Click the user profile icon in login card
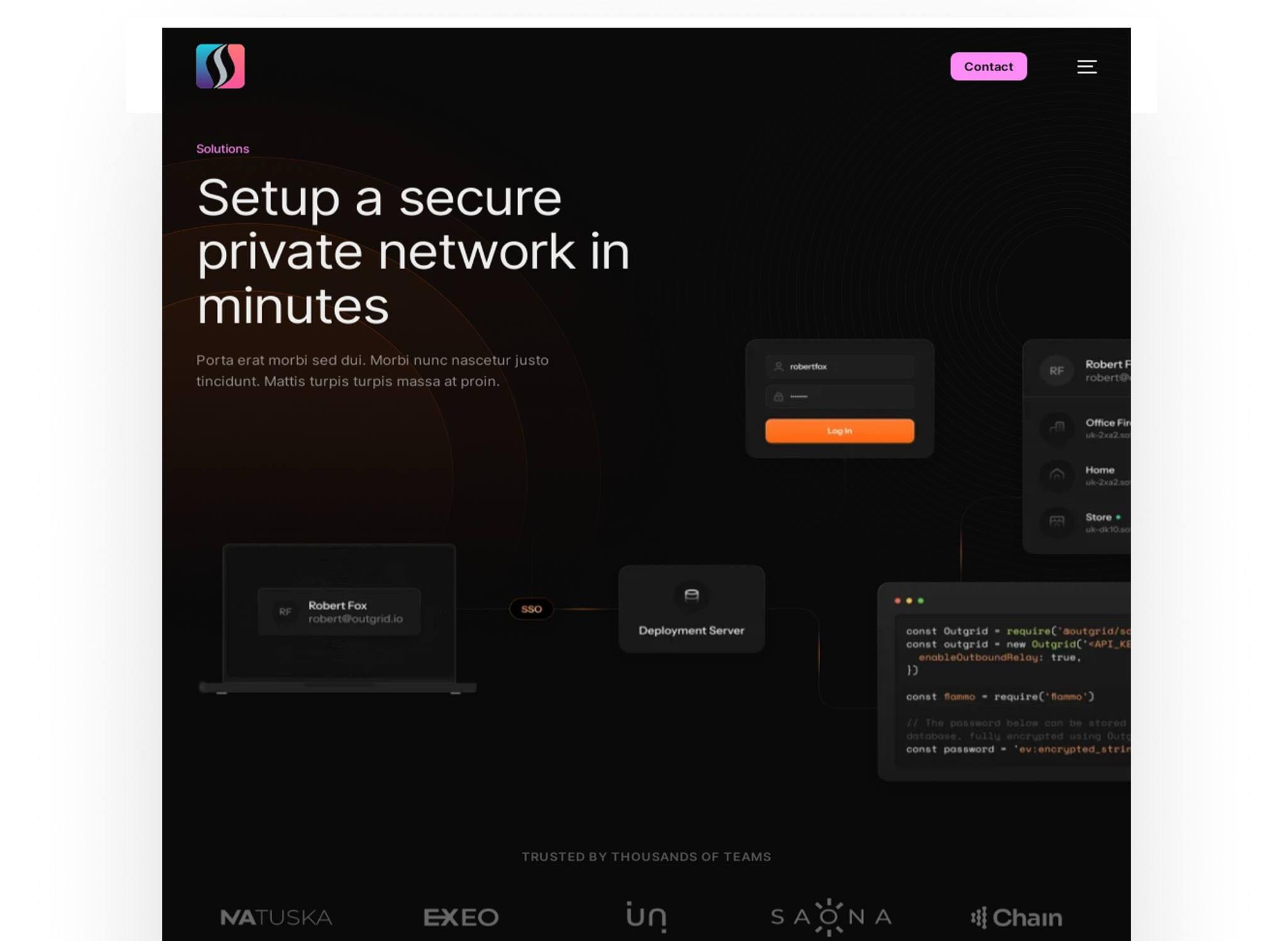The image size is (1288, 941). (x=778, y=366)
